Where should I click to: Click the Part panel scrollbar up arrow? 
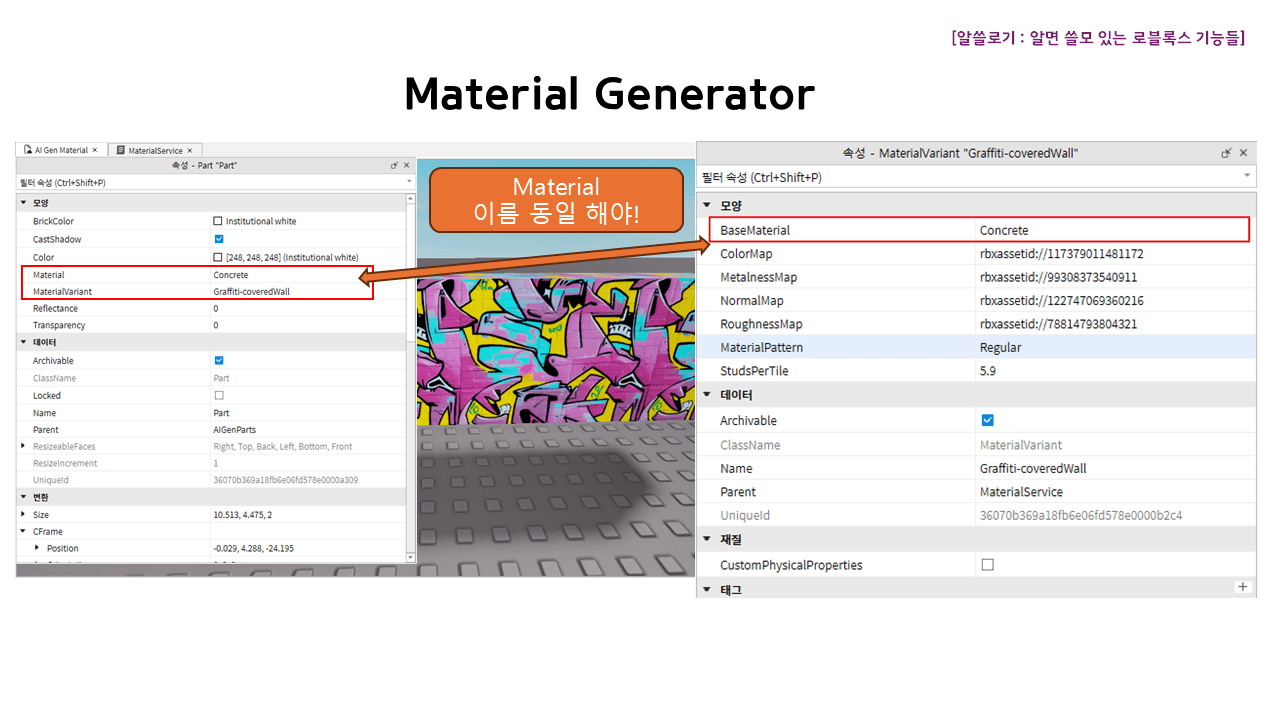point(410,200)
